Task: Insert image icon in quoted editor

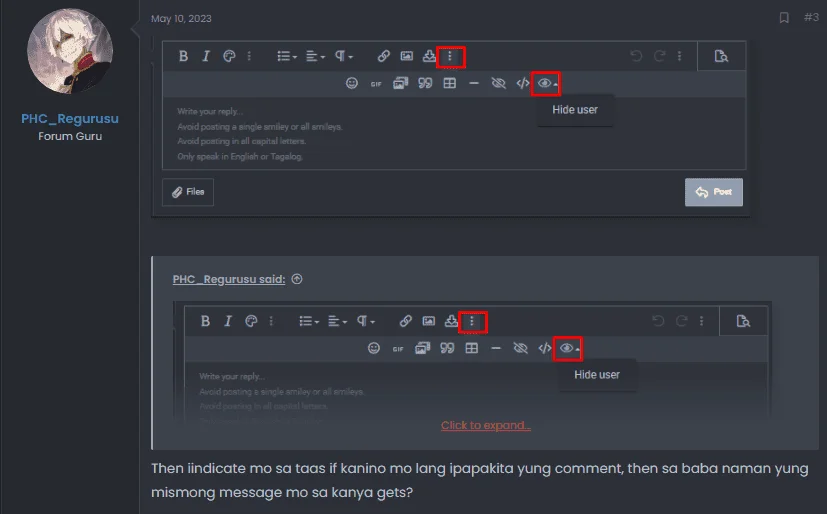Action: coord(429,321)
